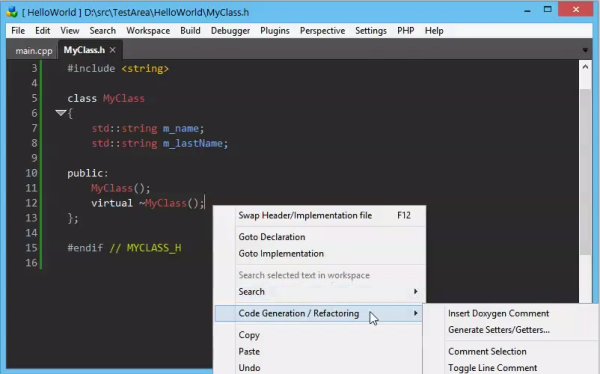The image size is (600, 374).
Task: Open the Debugger menu
Action: coord(230,30)
